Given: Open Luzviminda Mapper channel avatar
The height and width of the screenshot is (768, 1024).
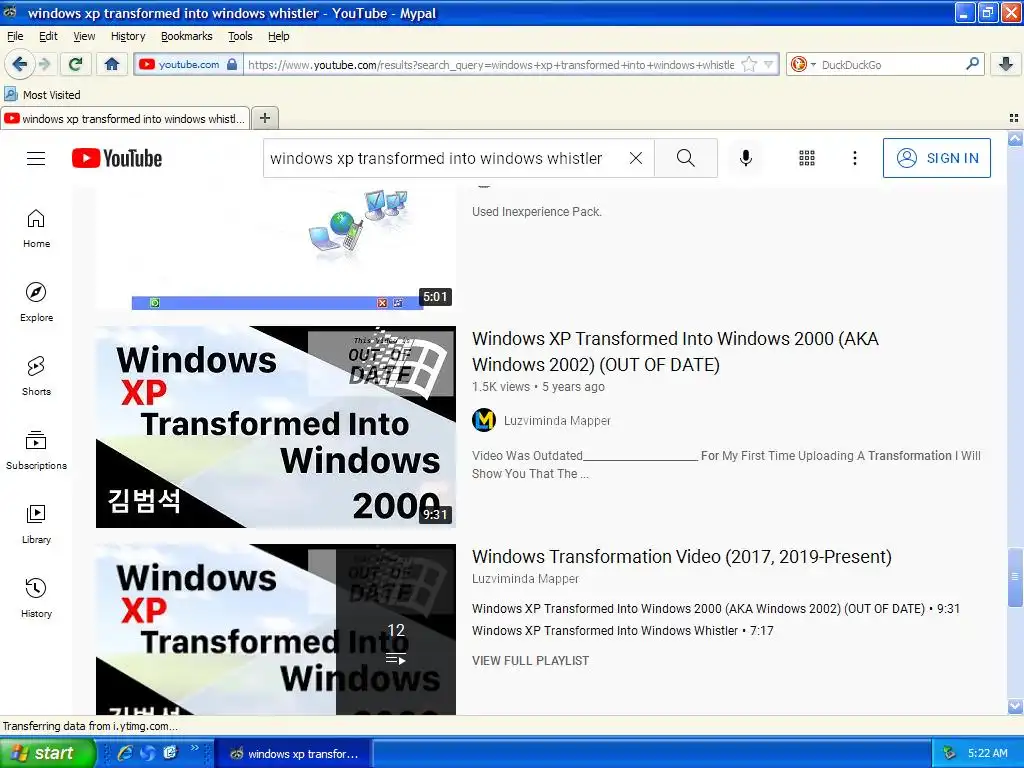Looking at the screenshot, I should click(x=484, y=420).
